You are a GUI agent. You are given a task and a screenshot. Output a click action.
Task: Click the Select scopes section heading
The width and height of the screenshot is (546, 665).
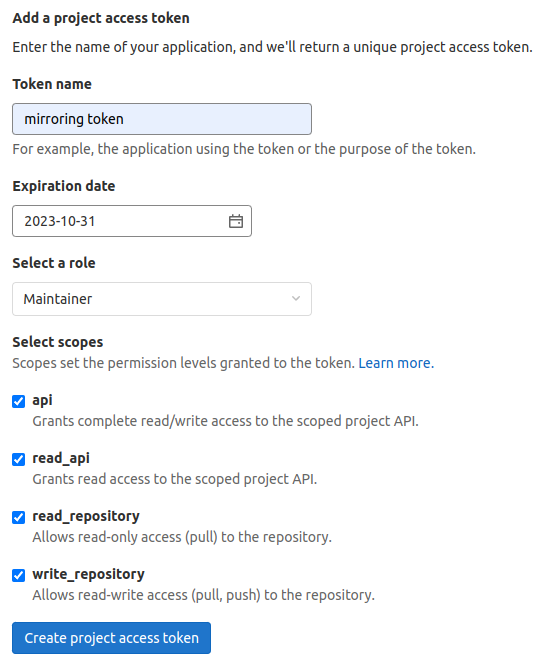pyautogui.click(x=58, y=342)
